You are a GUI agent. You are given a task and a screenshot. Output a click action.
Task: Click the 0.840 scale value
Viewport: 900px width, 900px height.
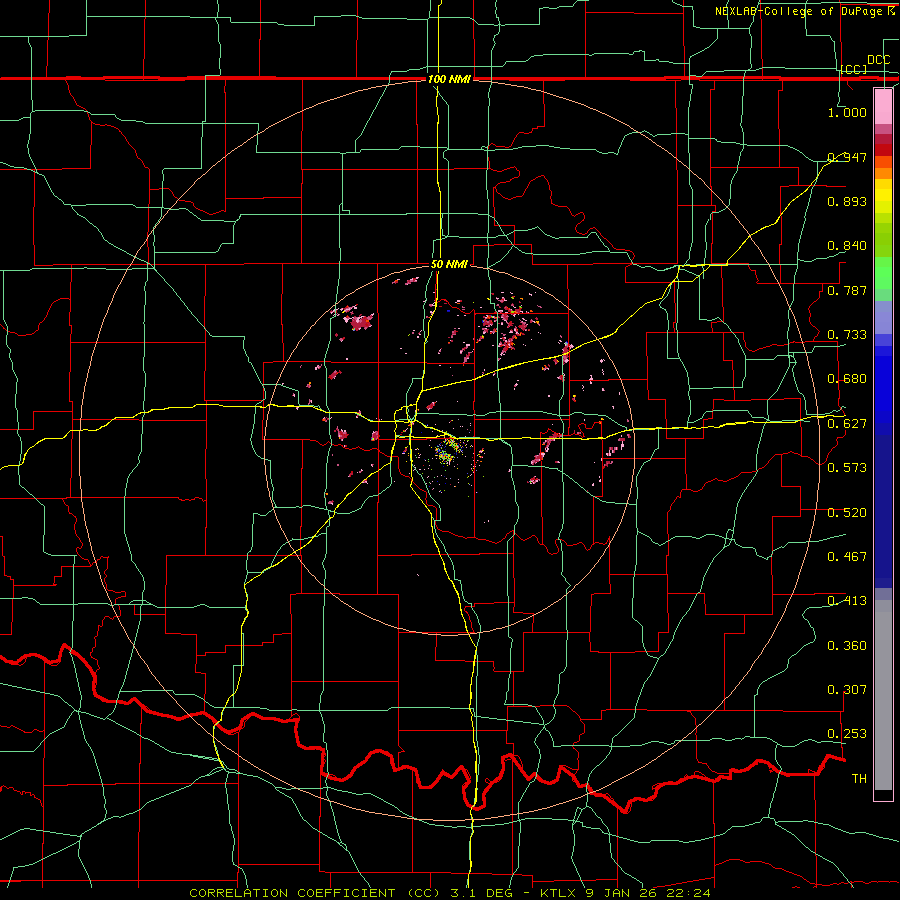tap(847, 246)
